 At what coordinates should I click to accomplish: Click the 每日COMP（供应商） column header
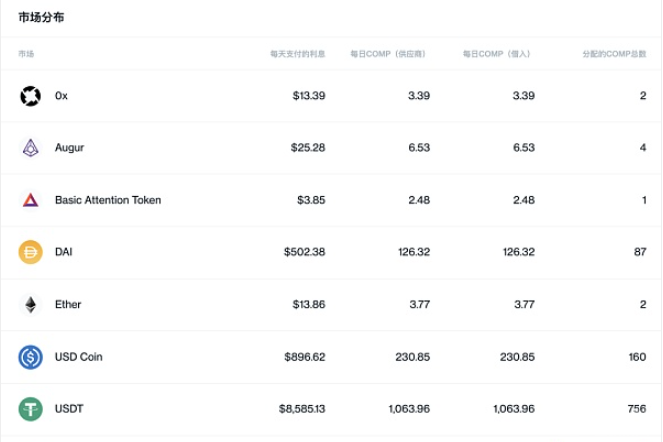[x=388, y=54]
